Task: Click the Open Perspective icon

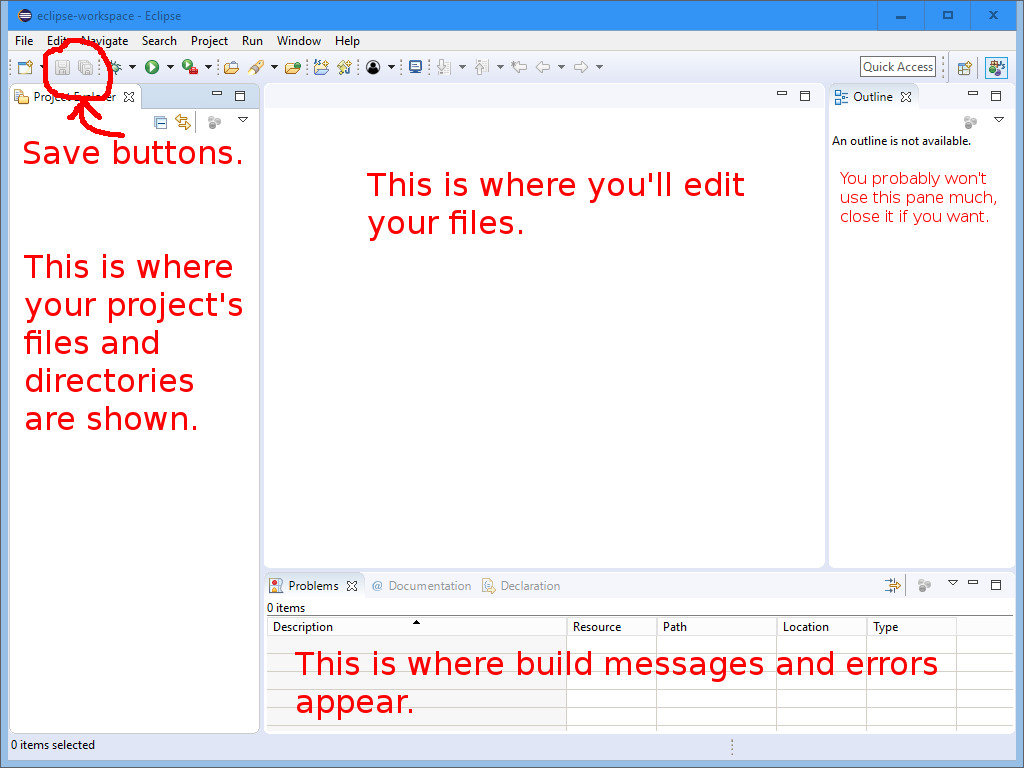Action: 964,68
